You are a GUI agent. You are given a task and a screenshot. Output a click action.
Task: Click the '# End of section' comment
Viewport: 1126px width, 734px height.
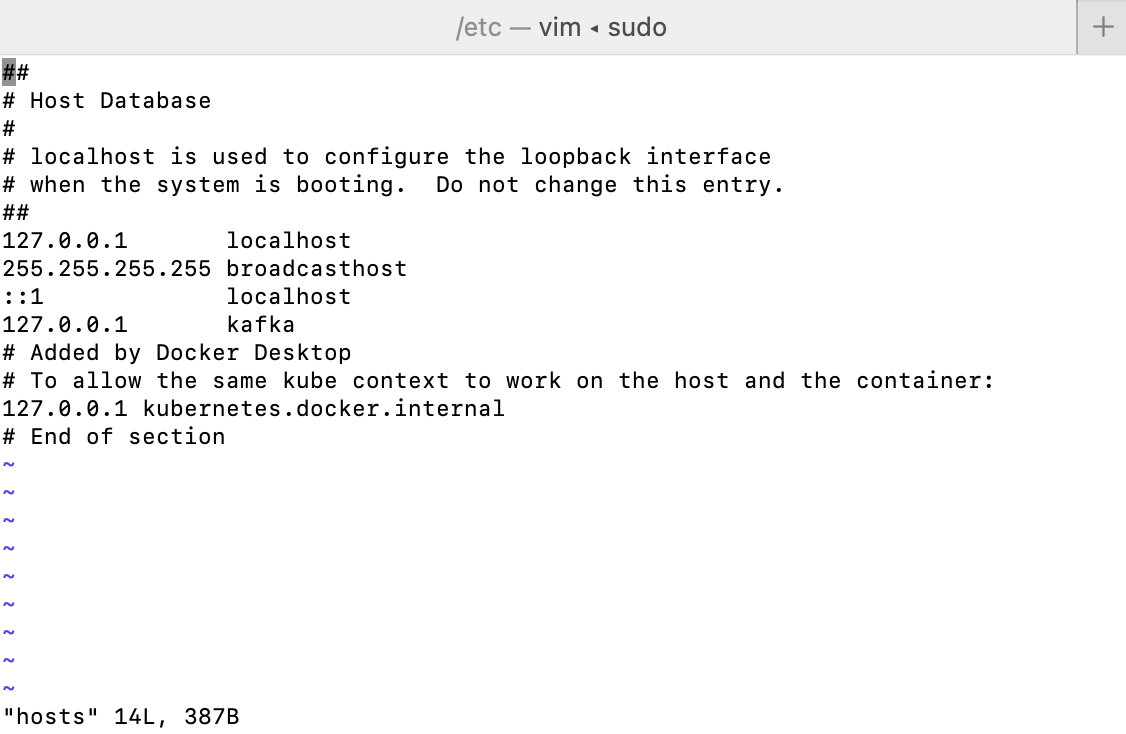pyautogui.click(x=114, y=437)
